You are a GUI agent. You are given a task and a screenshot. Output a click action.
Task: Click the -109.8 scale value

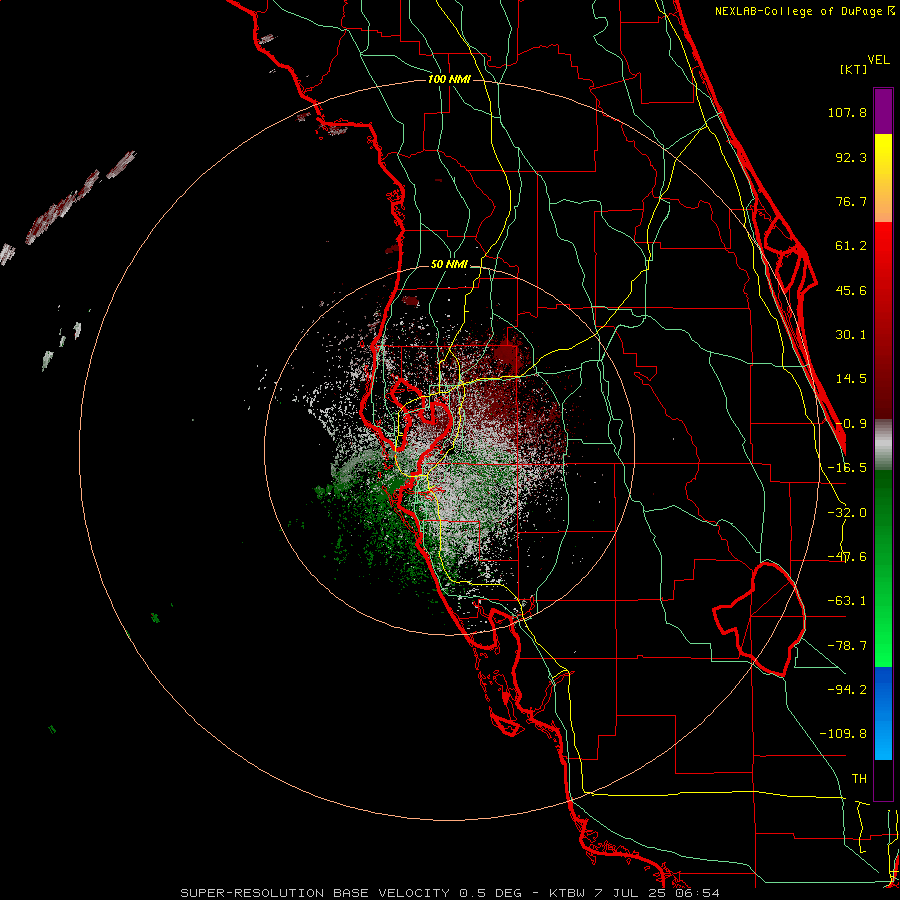click(843, 734)
